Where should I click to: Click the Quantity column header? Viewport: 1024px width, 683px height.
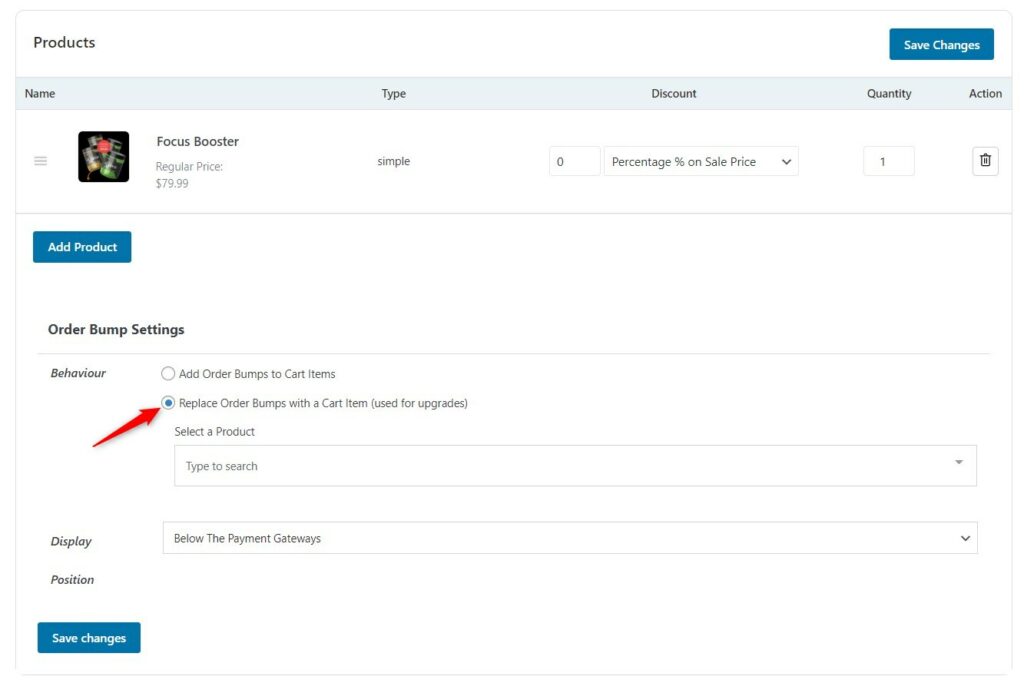[889, 93]
